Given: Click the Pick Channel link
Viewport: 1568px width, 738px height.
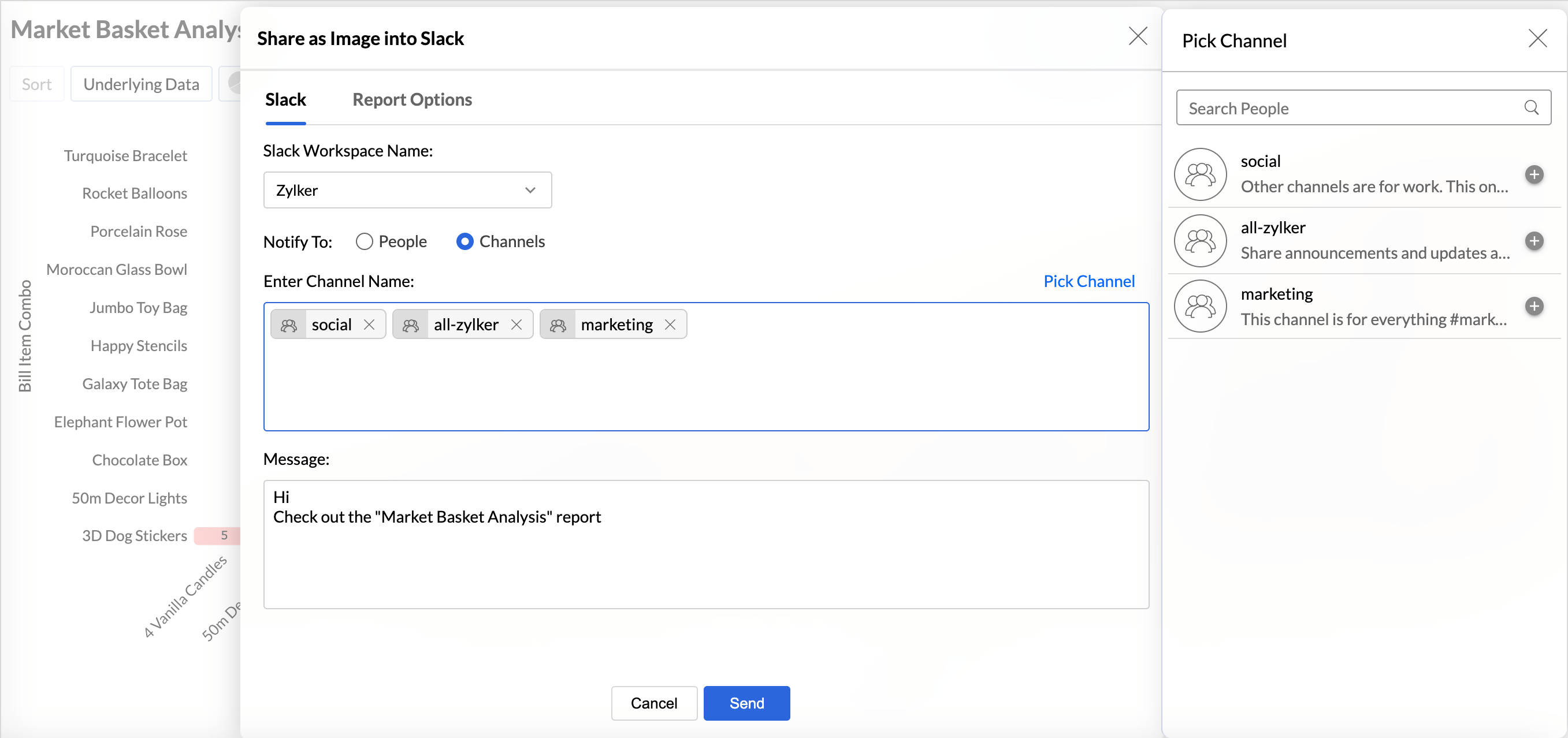Looking at the screenshot, I should 1088,281.
